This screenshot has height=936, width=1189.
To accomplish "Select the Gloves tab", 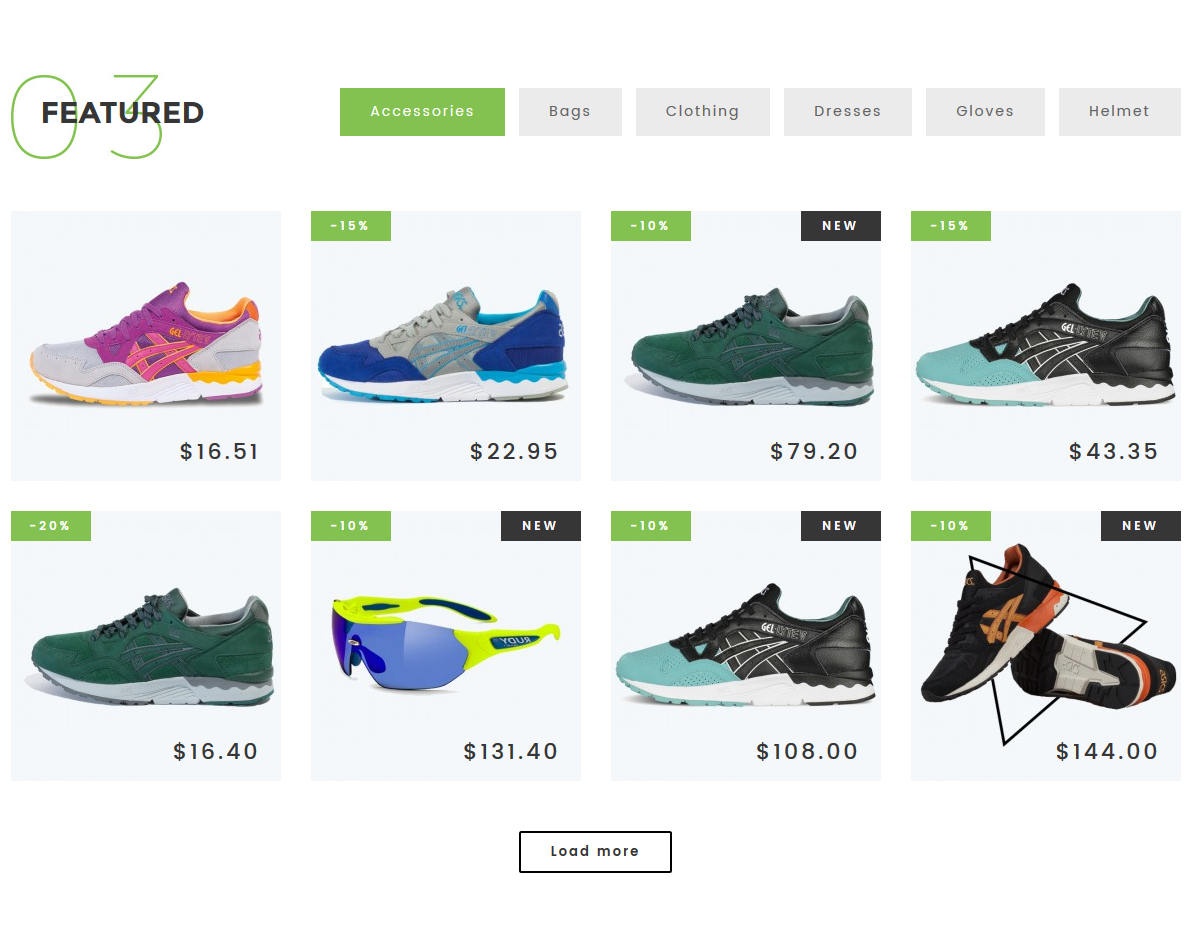I will coord(984,112).
